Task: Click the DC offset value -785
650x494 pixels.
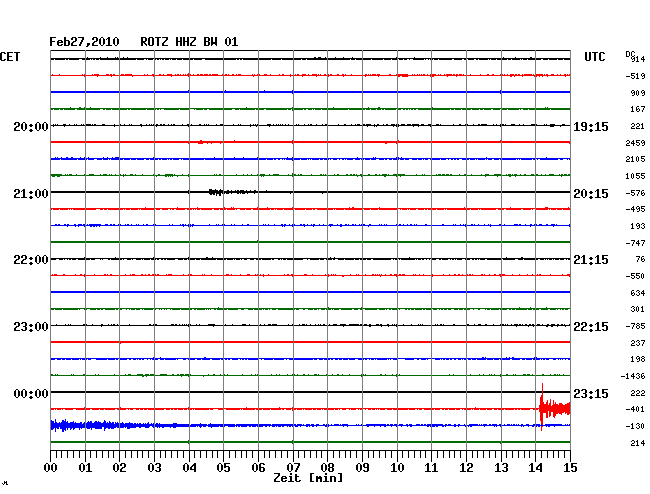Action: (635, 326)
